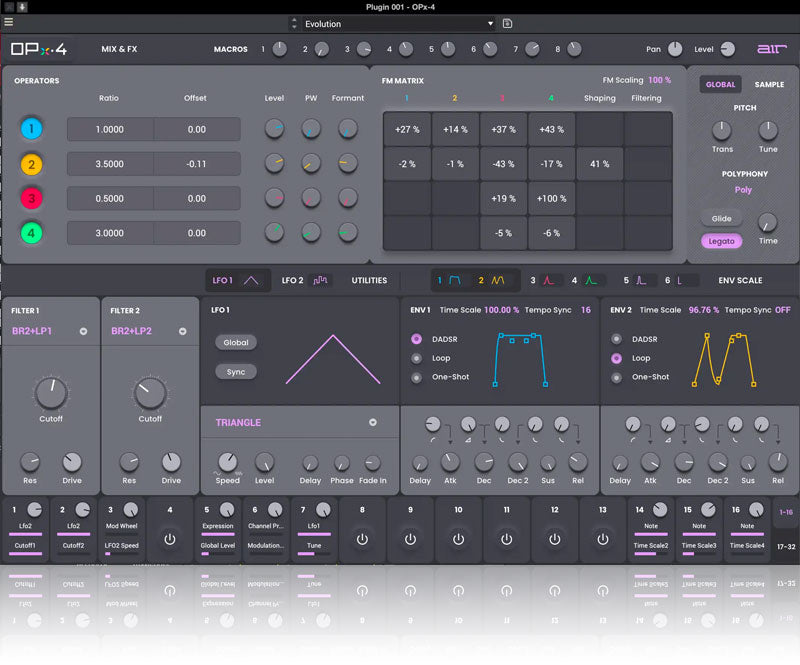800x665 pixels.
Task: Open the TRIANGLE waveform dropdown
Action: click(x=296, y=423)
